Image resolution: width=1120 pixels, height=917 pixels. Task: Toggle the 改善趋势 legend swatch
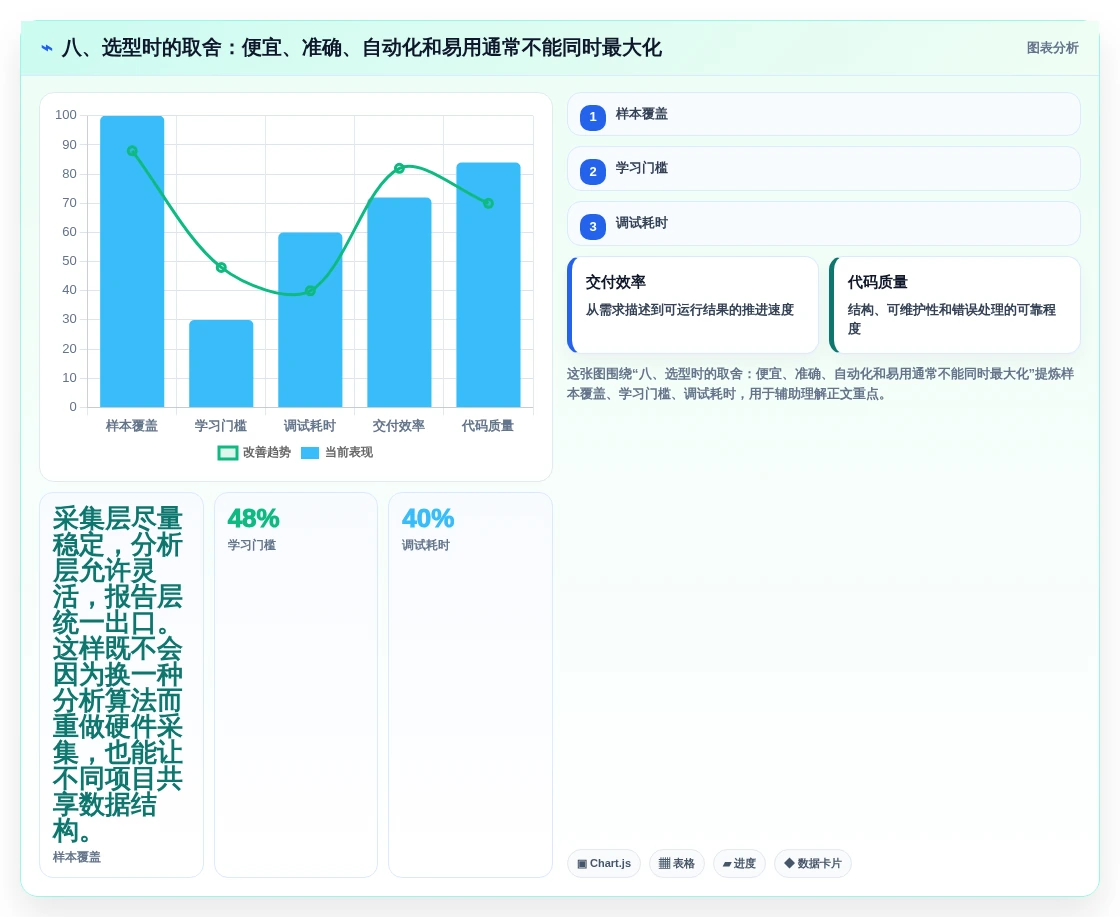(x=227, y=453)
